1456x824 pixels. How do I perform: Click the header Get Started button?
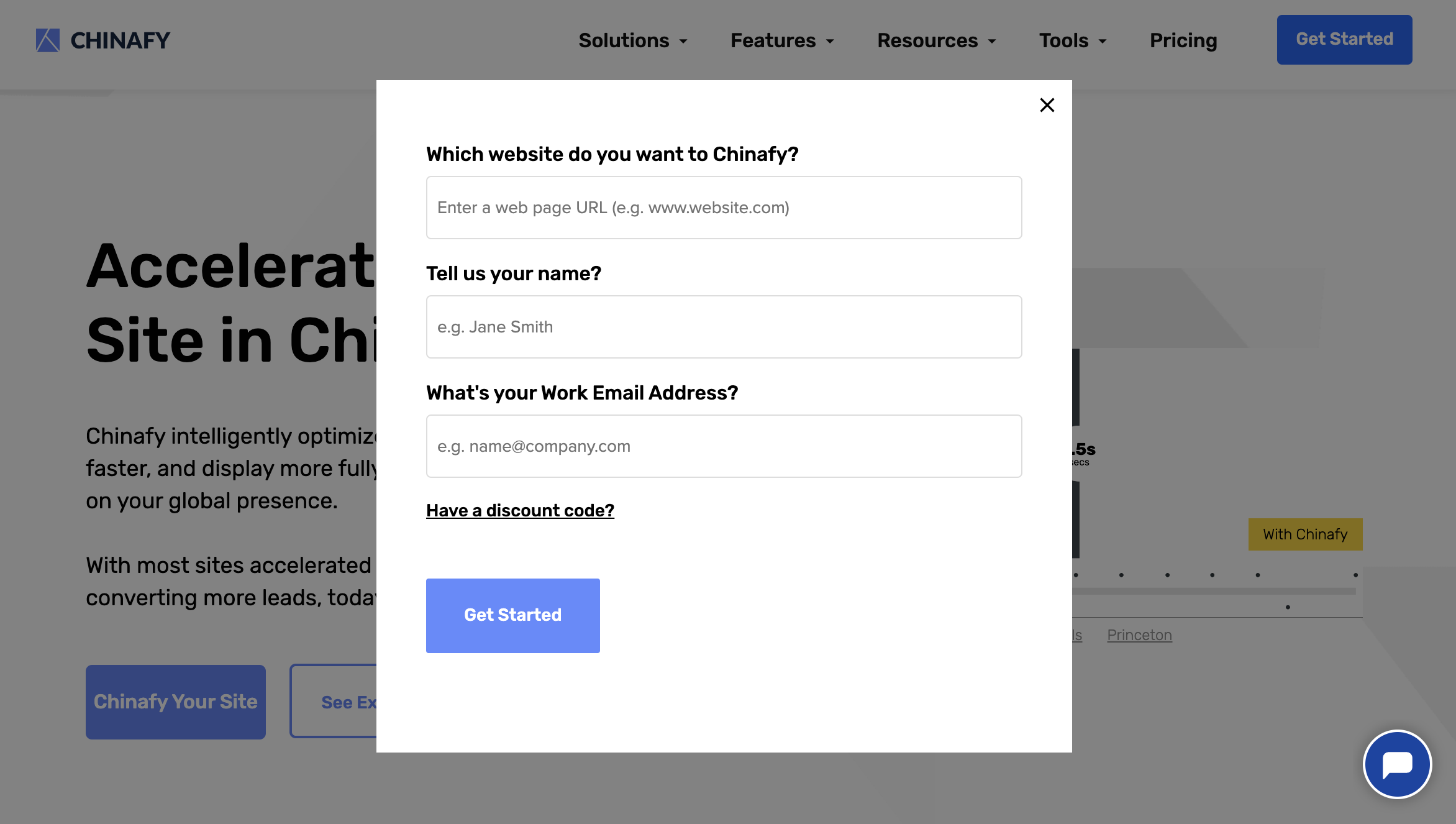(x=1344, y=39)
